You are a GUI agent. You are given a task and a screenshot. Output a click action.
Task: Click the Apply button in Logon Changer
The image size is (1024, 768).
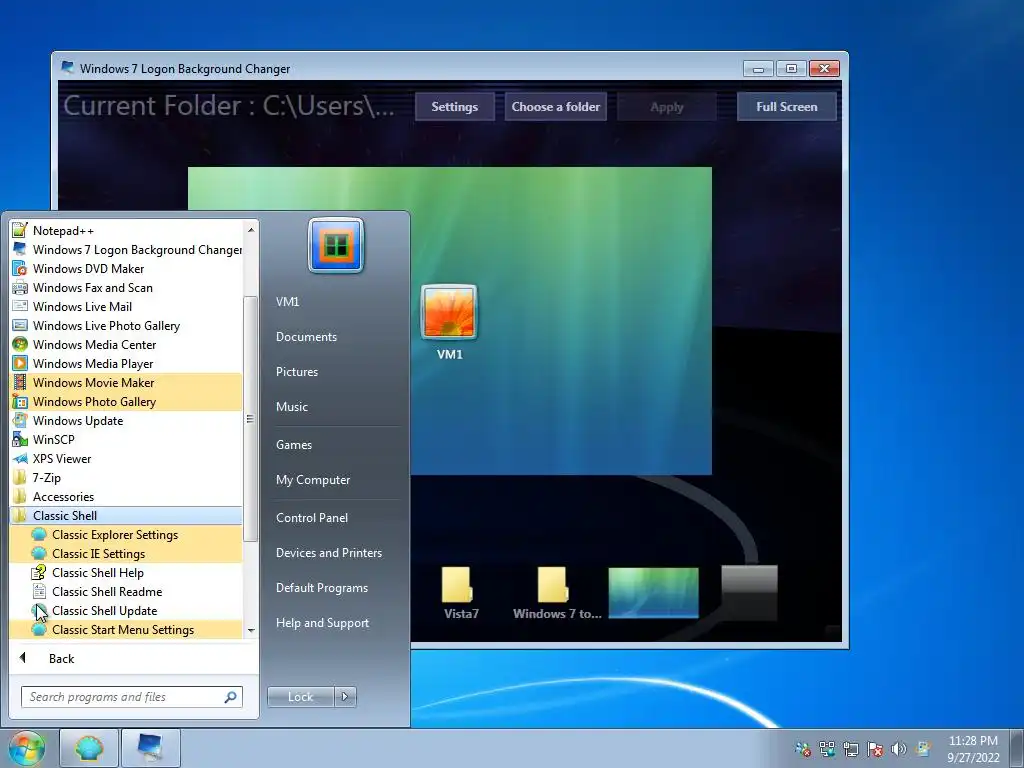pos(667,106)
